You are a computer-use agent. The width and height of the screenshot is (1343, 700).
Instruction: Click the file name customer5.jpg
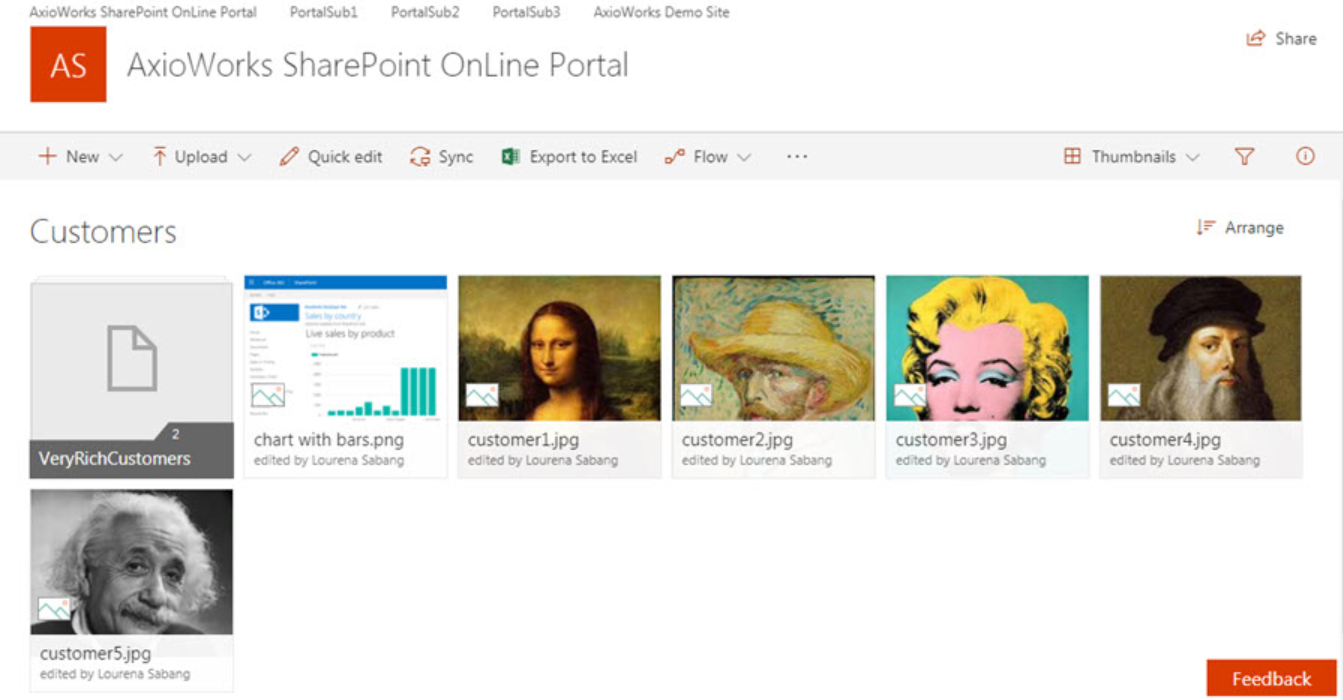tap(95, 653)
